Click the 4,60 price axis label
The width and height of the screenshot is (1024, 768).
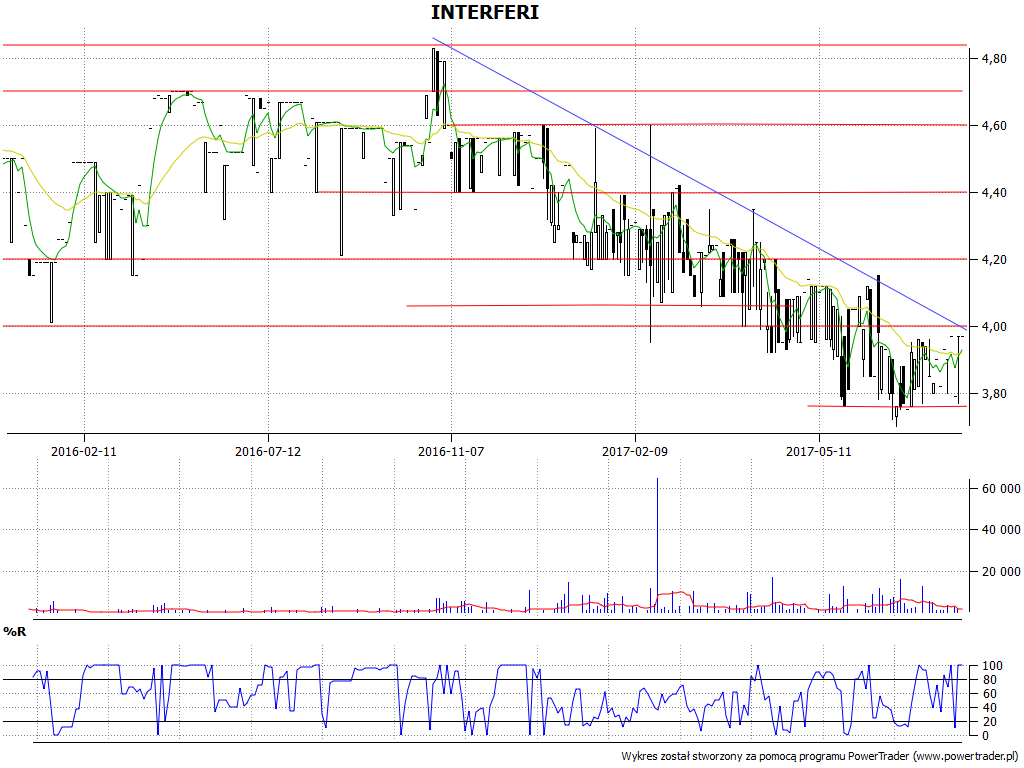coord(993,125)
